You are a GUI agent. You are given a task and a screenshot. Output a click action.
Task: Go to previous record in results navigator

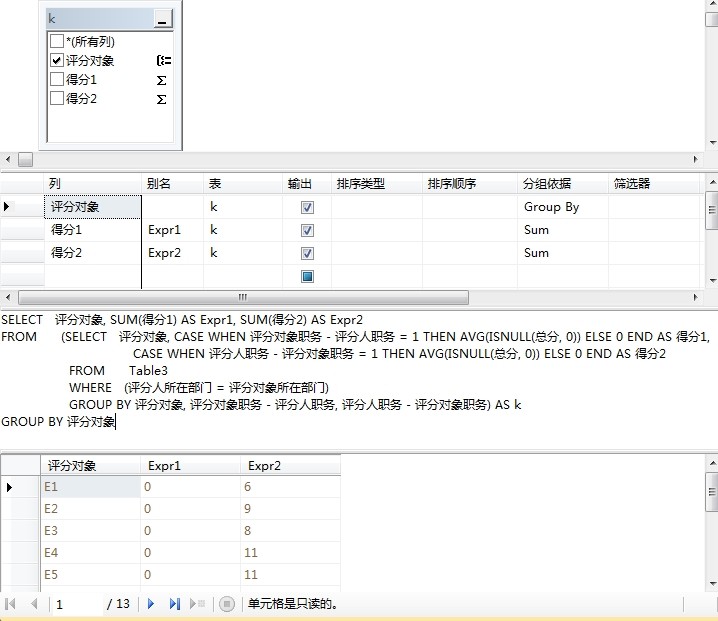coord(34,604)
